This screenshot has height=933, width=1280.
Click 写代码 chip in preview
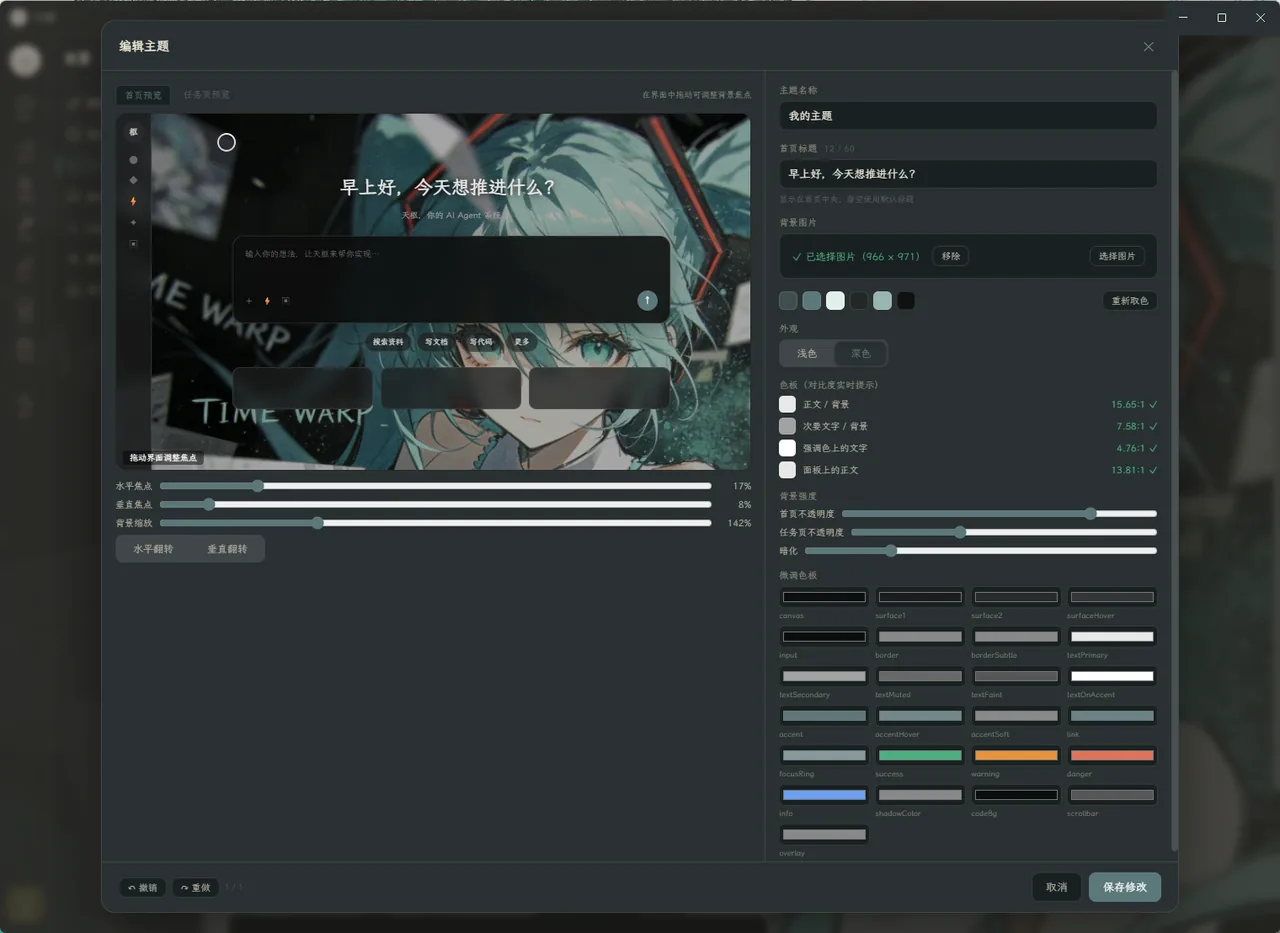(480, 342)
